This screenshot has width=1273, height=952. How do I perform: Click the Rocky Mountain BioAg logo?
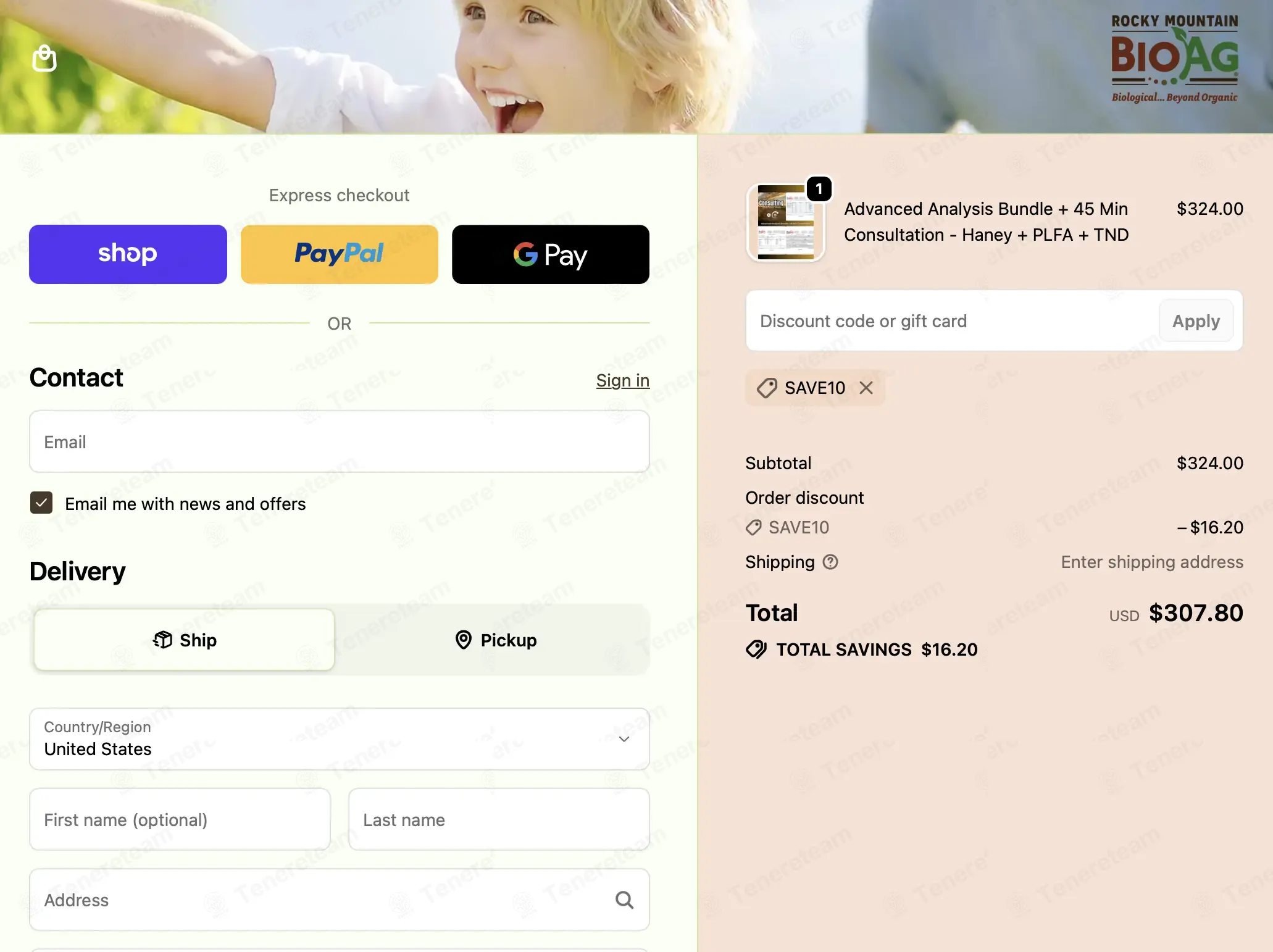coord(1174,59)
